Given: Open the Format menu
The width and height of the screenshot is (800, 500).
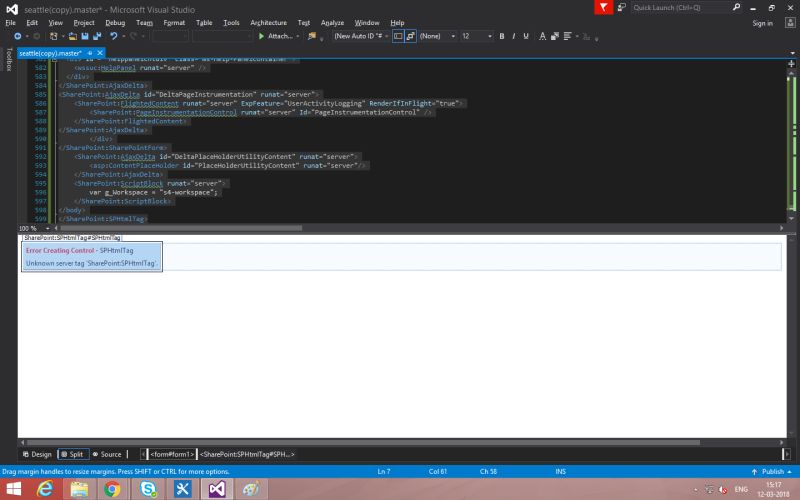Looking at the screenshot, I should coord(174,22).
